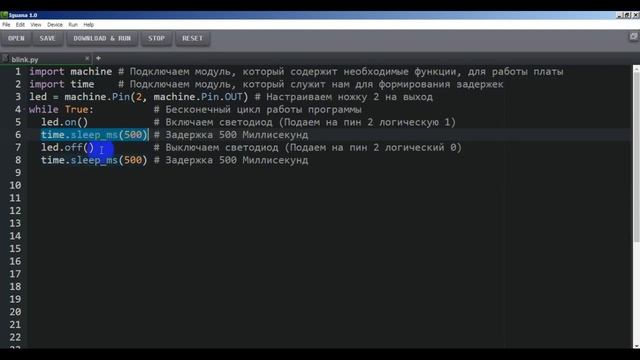Click the vertical scrollbar thumb in editor
Image resolution: width=640 pixels, height=360 pixels.
click(x=636, y=157)
